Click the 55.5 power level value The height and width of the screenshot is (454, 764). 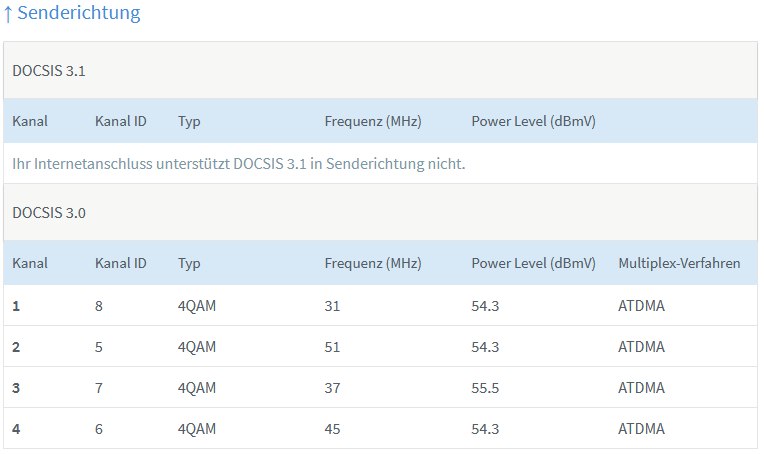point(485,388)
